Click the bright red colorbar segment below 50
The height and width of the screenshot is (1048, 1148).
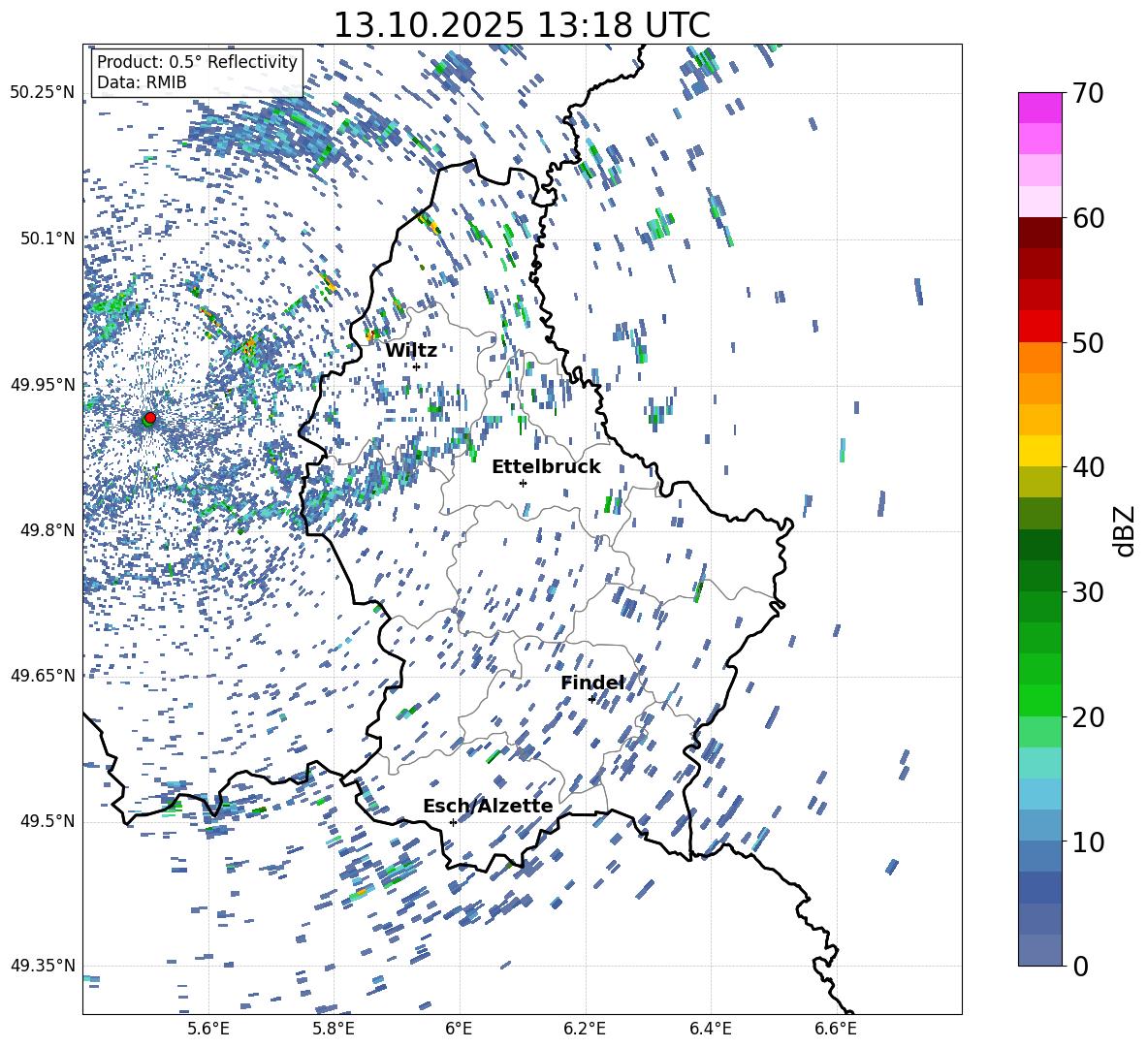(x=1039, y=327)
